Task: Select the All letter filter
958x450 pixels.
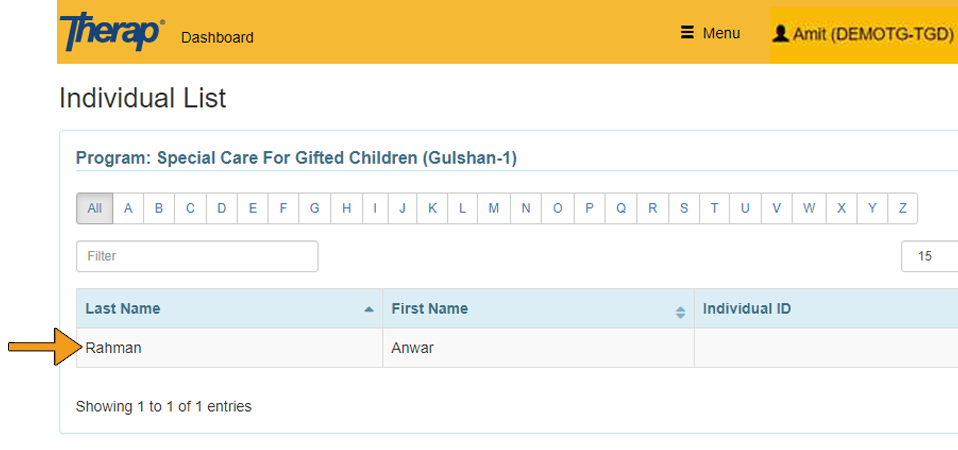Action: coord(94,208)
